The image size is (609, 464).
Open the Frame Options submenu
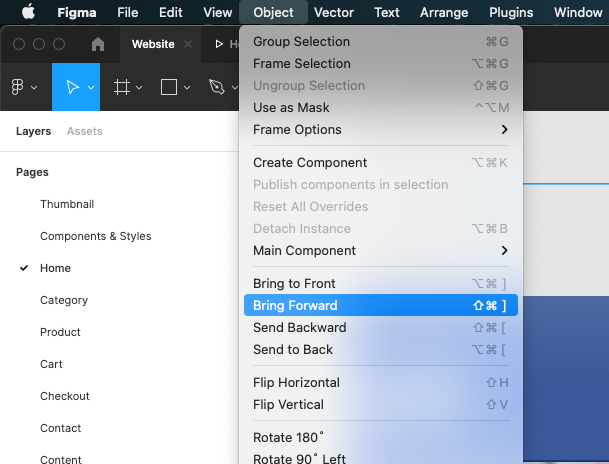381,129
